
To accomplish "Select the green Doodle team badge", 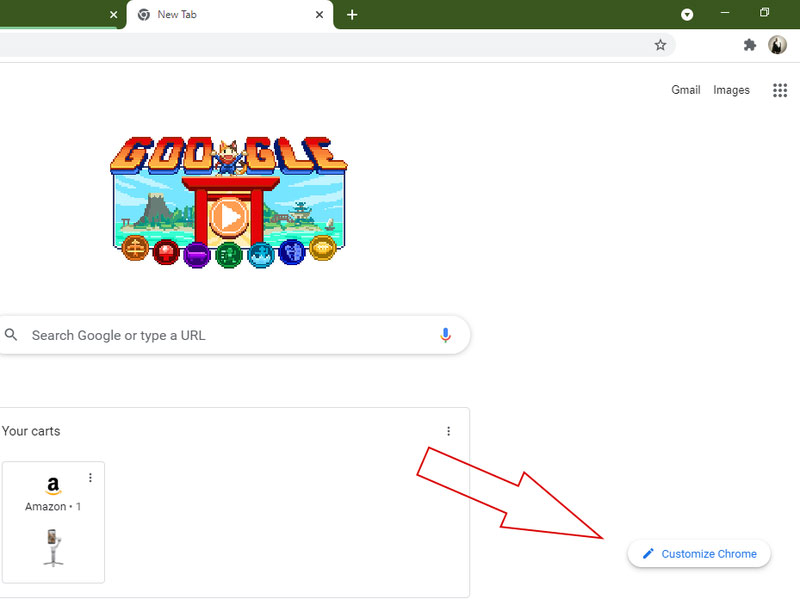I will pos(229,255).
